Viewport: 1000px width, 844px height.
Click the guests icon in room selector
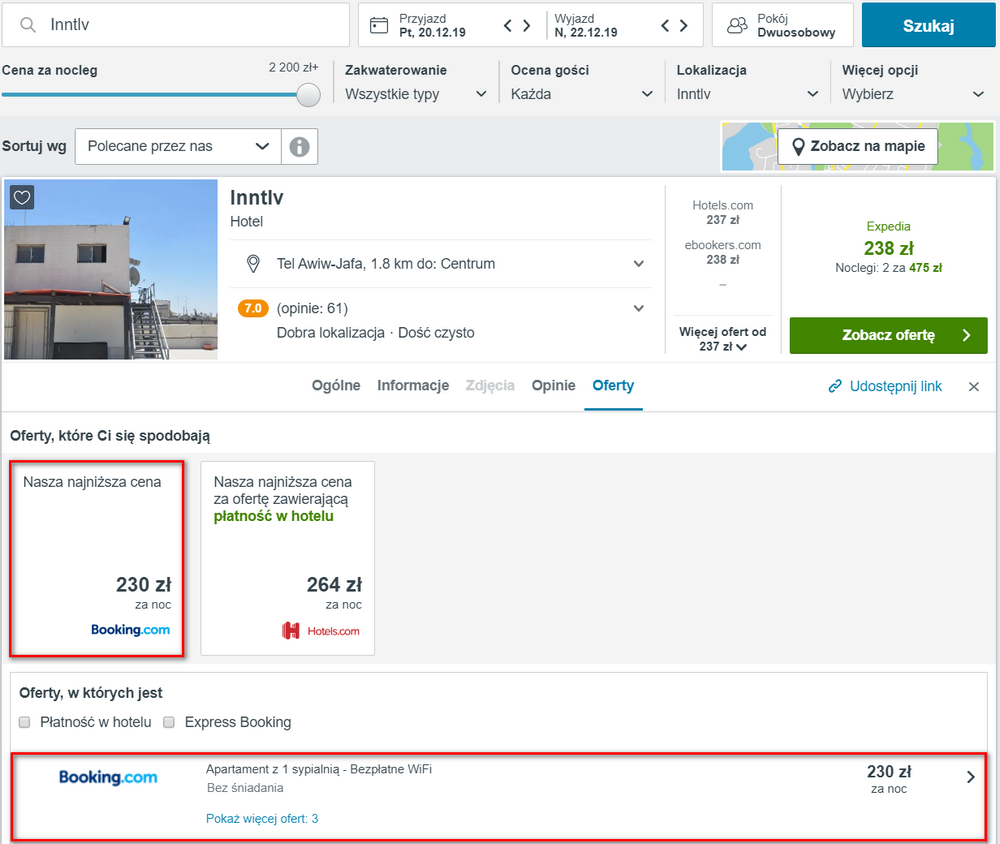tap(737, 26)
